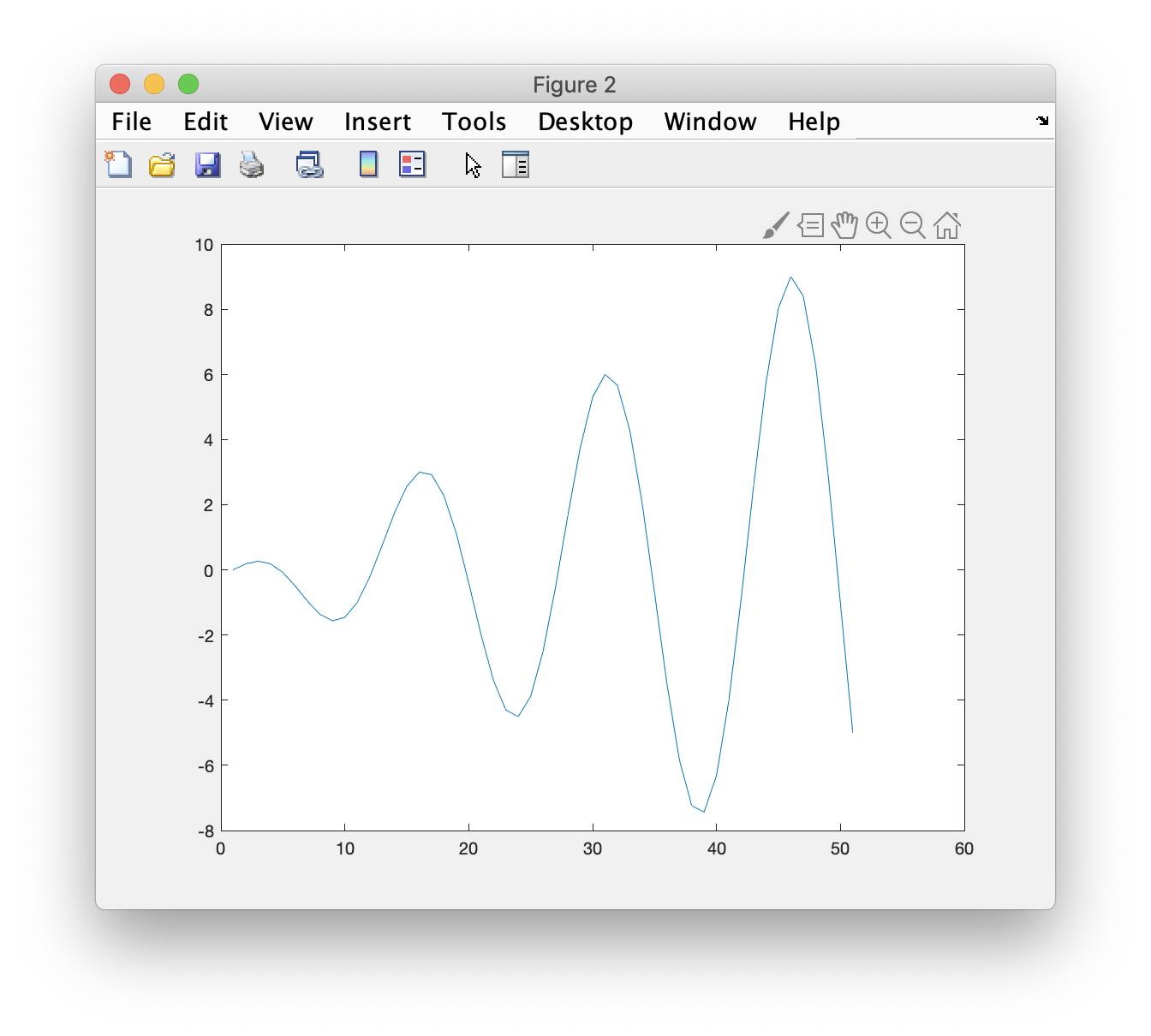Open the Insert menu
1151x1036 pixels.
[x=378, y=122]
